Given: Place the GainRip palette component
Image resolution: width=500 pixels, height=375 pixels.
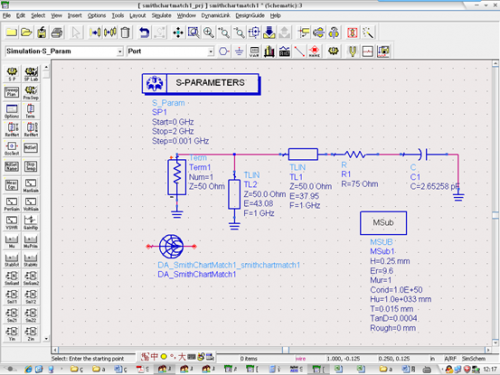Looking at the screenshot, I should coord(31,222).
